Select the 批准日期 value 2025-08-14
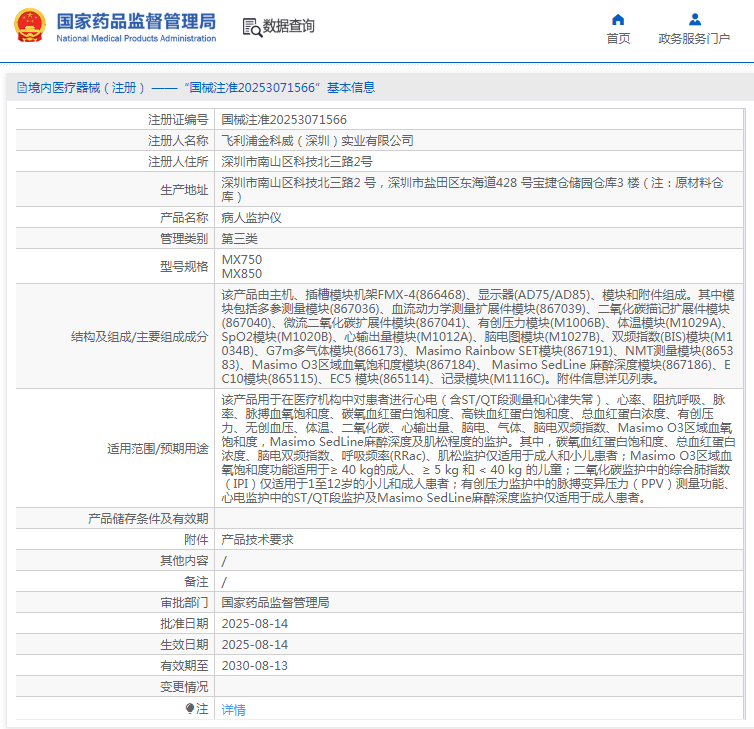 pos(255,624)
